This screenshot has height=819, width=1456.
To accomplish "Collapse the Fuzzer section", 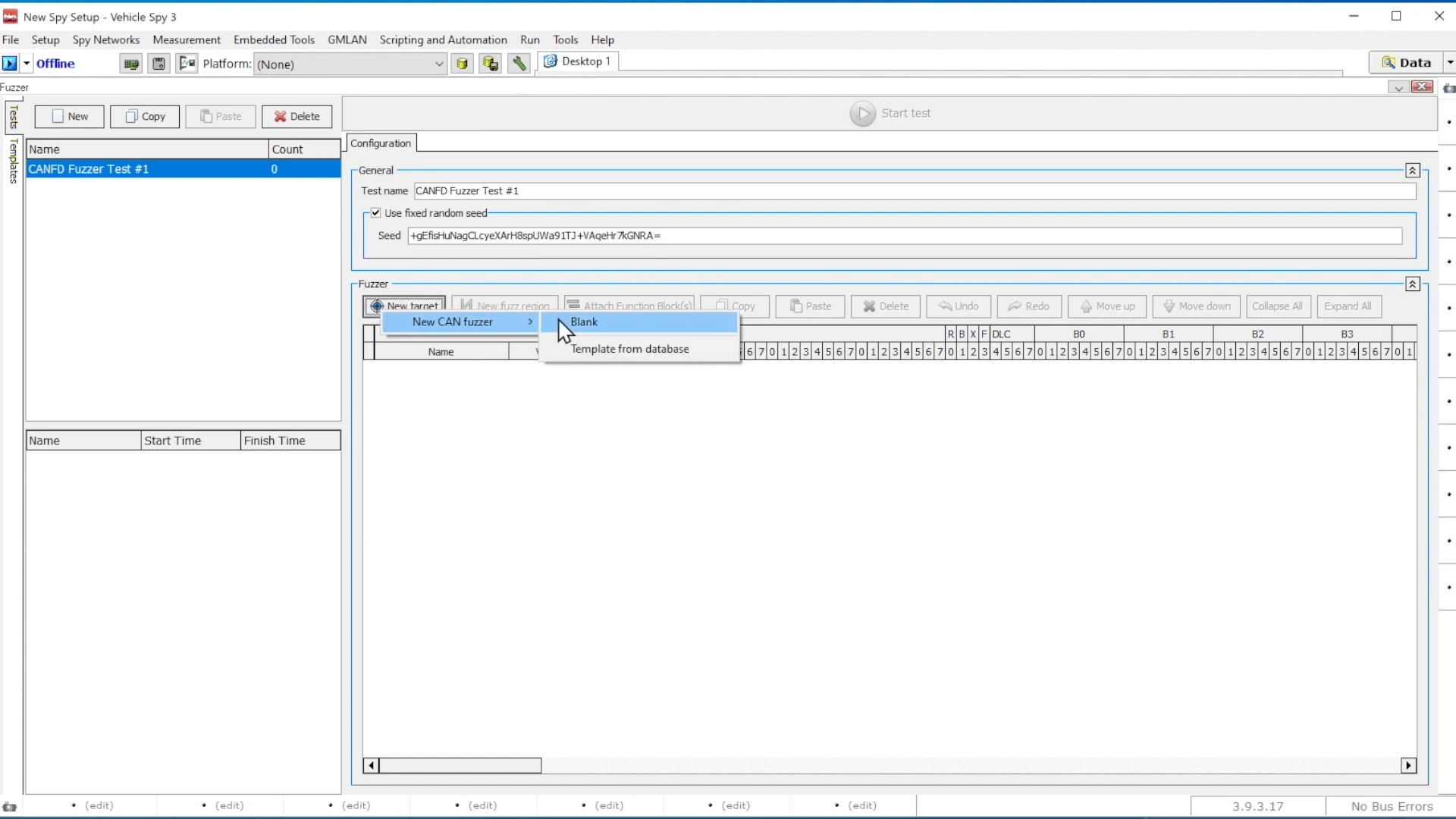I will tap(1412, 284).
